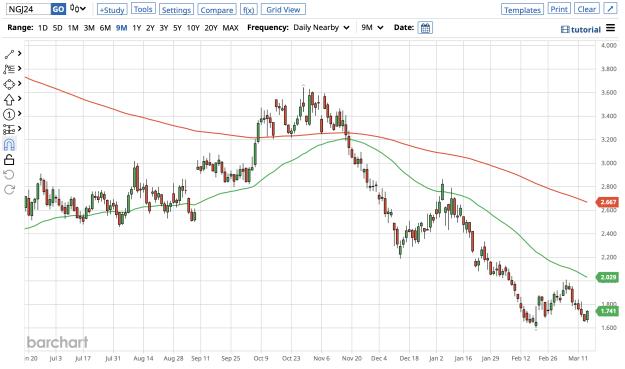Open the date picker calendar icon
The height and width of the screenshot is (369, 625).
pyautogui.click(x=425, y=28)
